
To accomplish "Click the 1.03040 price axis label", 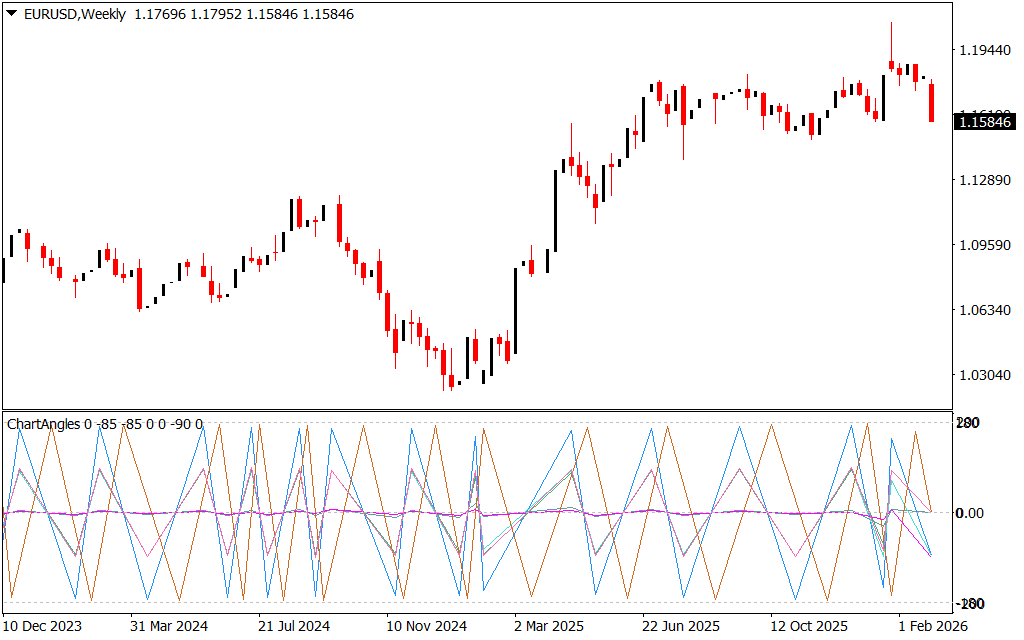I will 985,375.
